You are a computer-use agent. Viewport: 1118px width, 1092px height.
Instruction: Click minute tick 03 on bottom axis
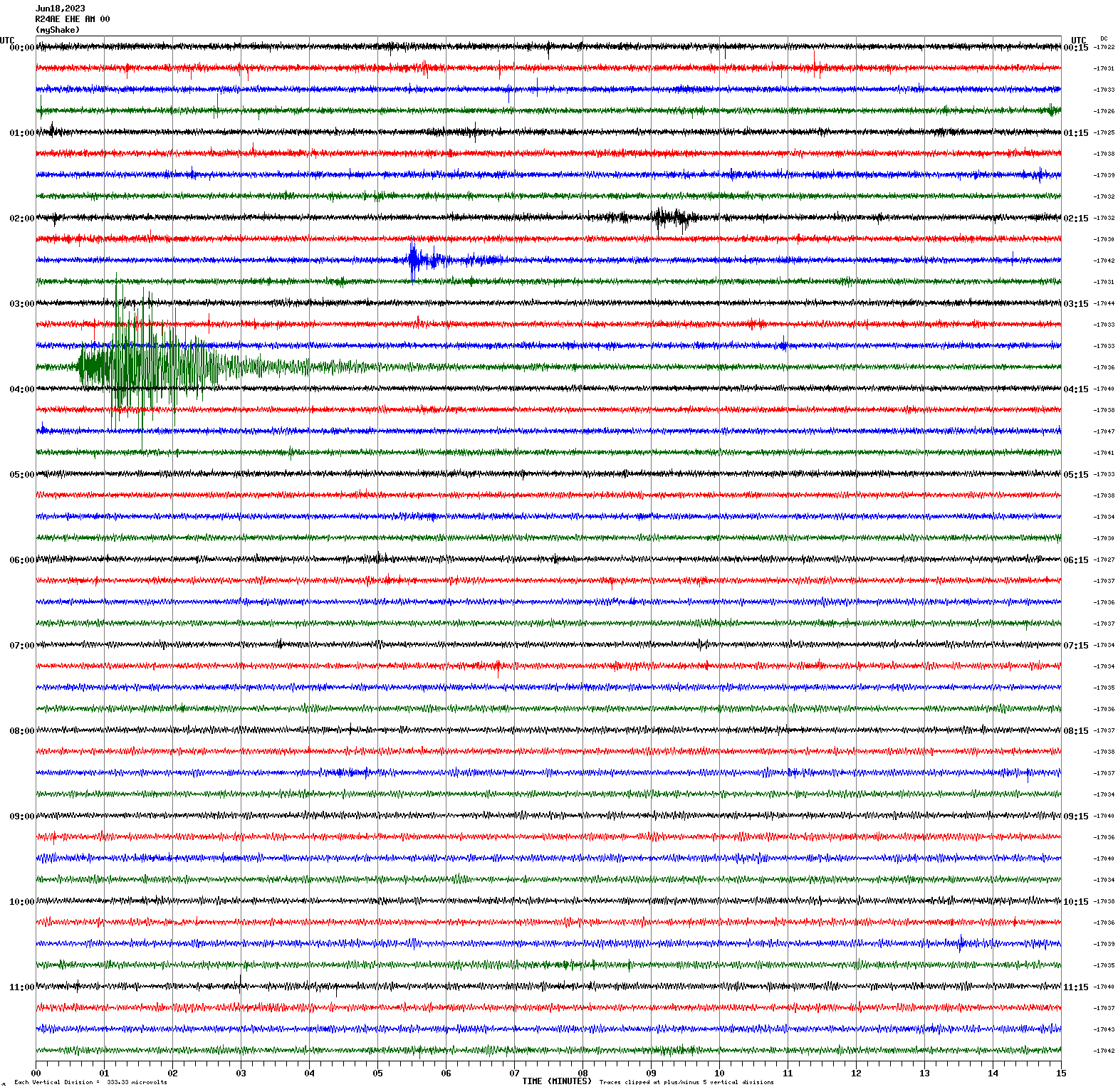click(x=241, y=1073)
